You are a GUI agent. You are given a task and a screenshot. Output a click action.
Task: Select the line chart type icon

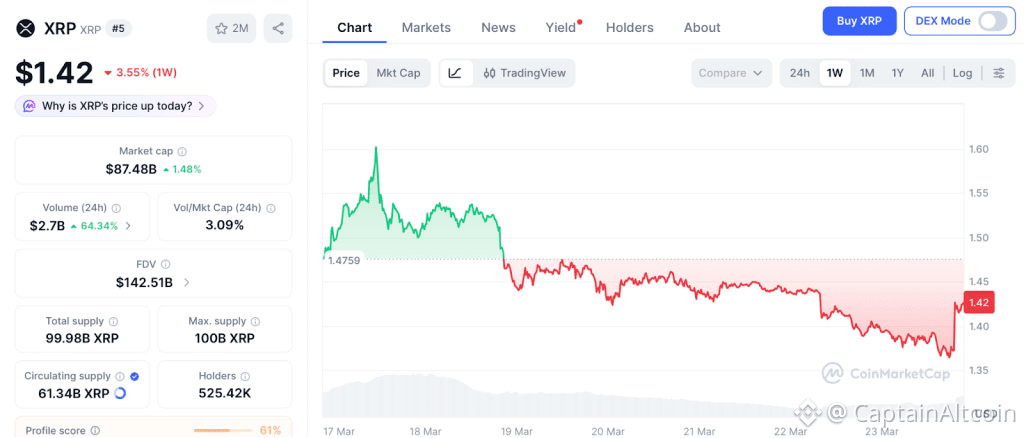(x=455, y=73)
